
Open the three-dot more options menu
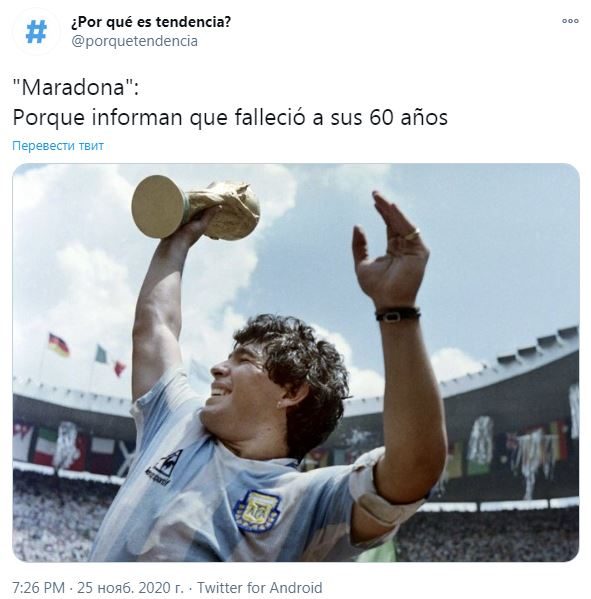click(x=570, y=21)
